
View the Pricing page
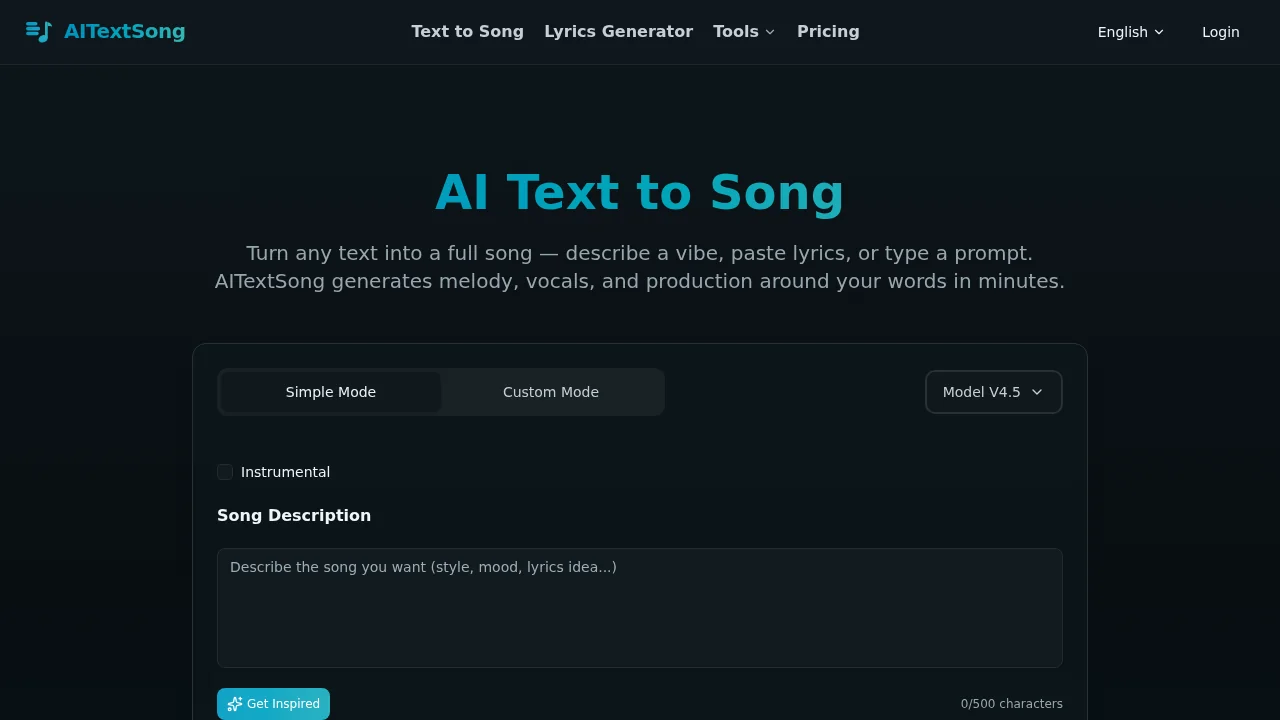click(x=828, y=31)
